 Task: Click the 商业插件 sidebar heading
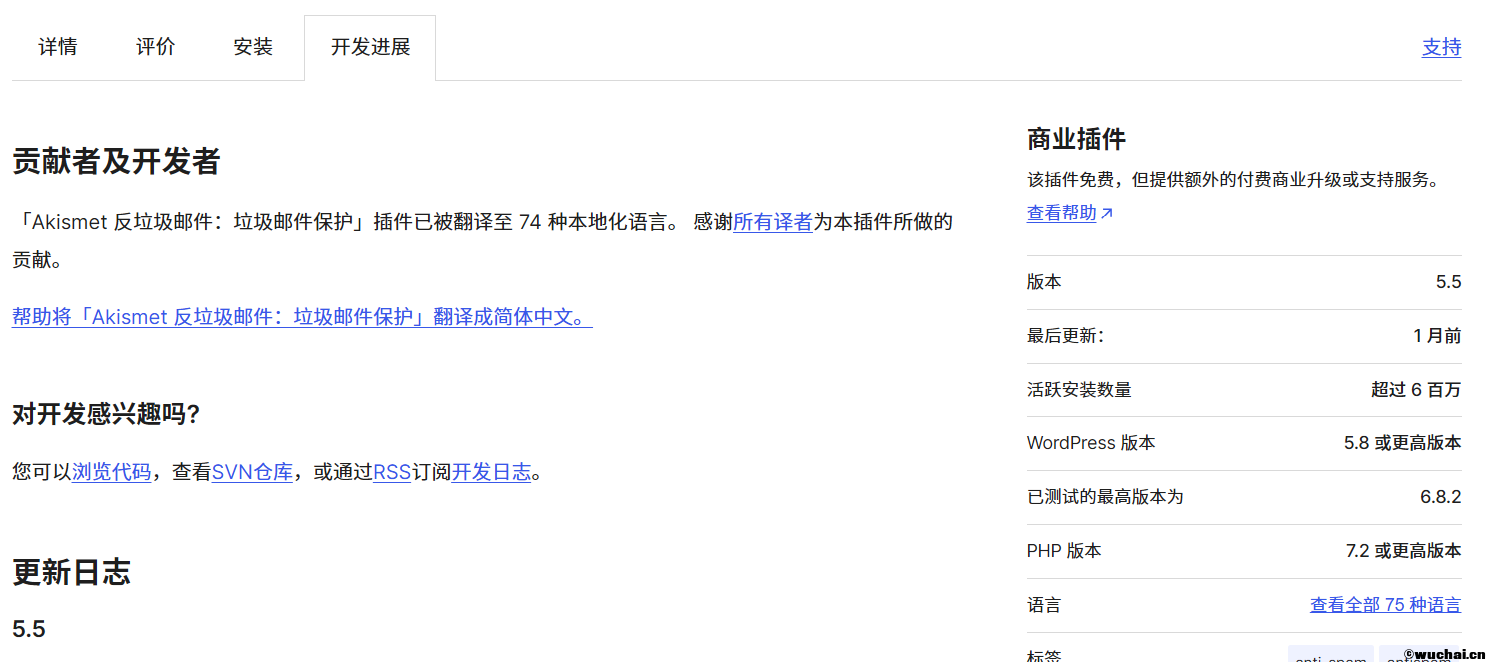point(1076,139)
